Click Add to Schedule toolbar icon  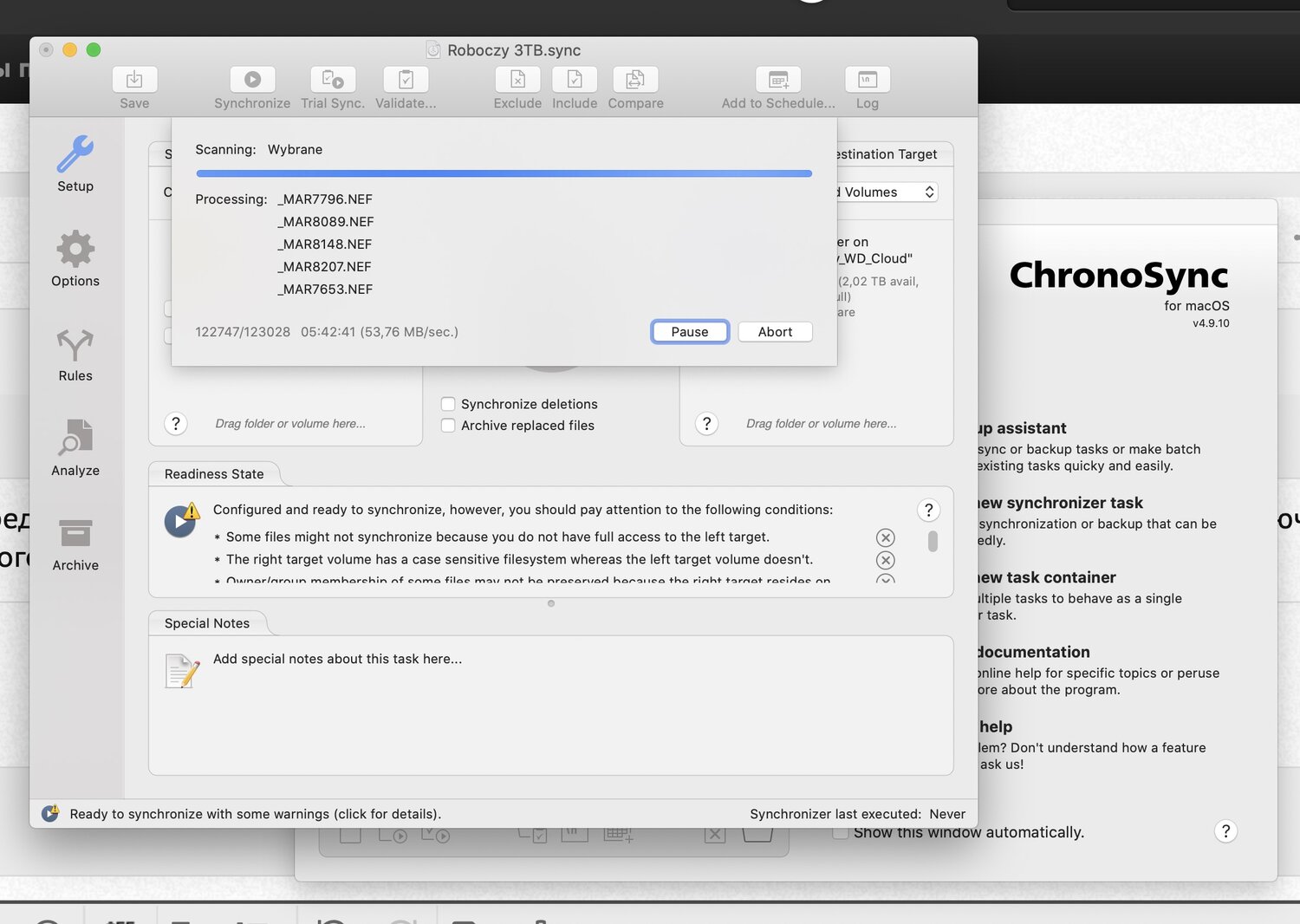778,80
